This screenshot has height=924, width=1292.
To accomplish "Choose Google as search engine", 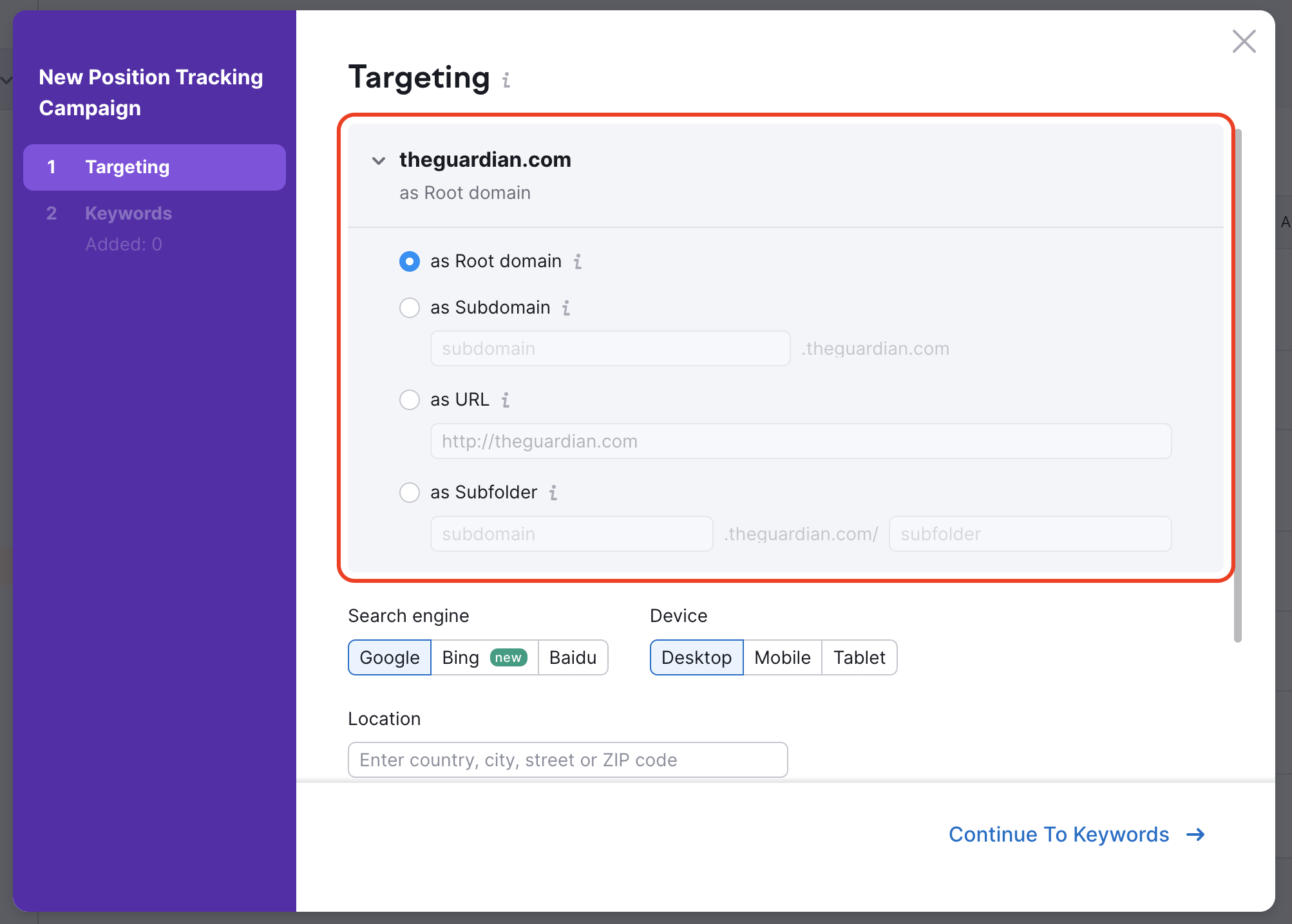I will tap(390, 657).
